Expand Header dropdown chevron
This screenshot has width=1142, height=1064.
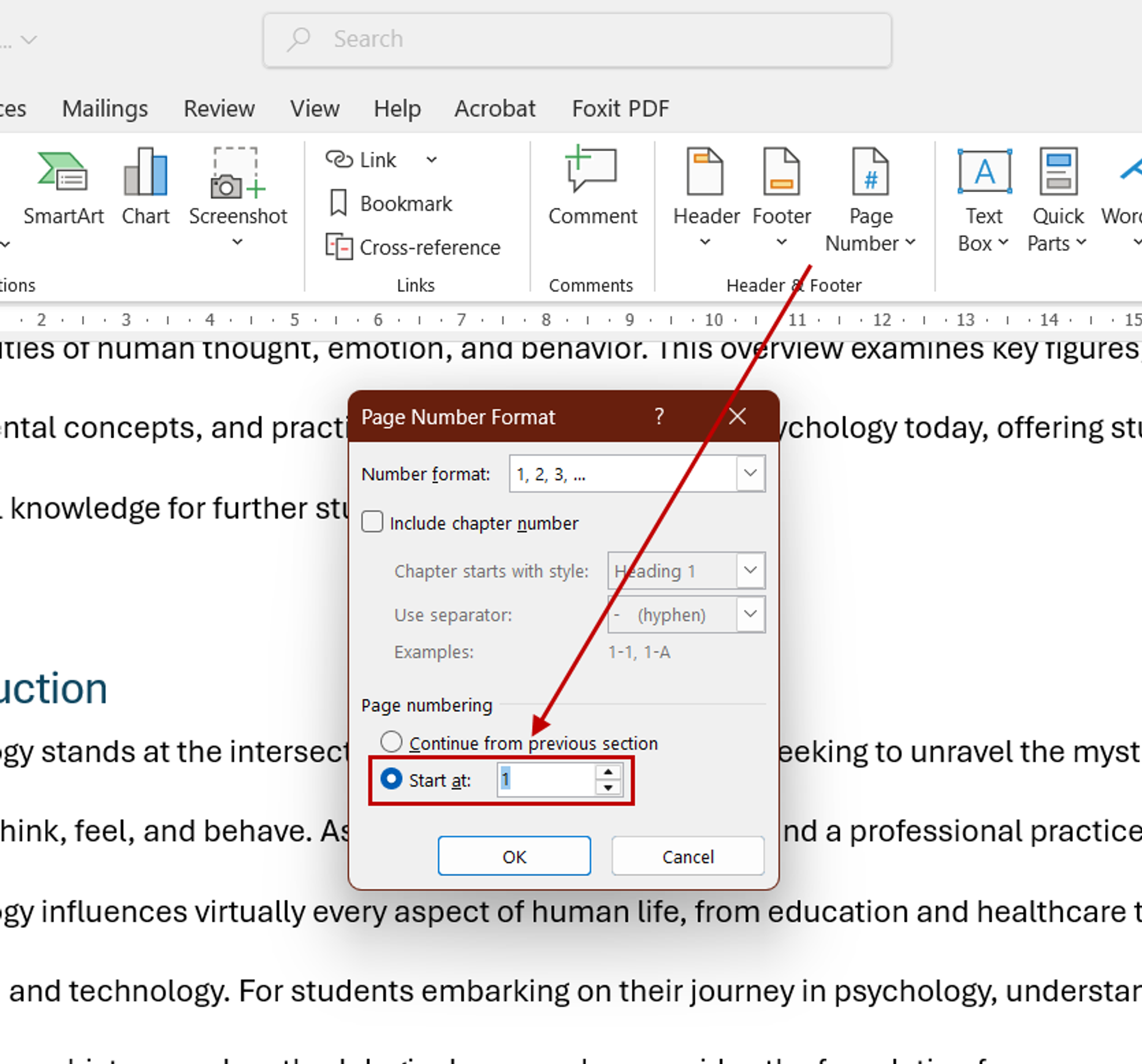pos(705,242)
